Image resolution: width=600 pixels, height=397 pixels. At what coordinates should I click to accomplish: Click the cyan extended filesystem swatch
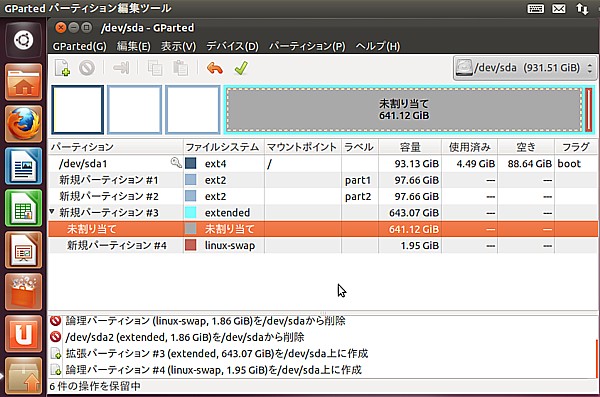point(191,212)
